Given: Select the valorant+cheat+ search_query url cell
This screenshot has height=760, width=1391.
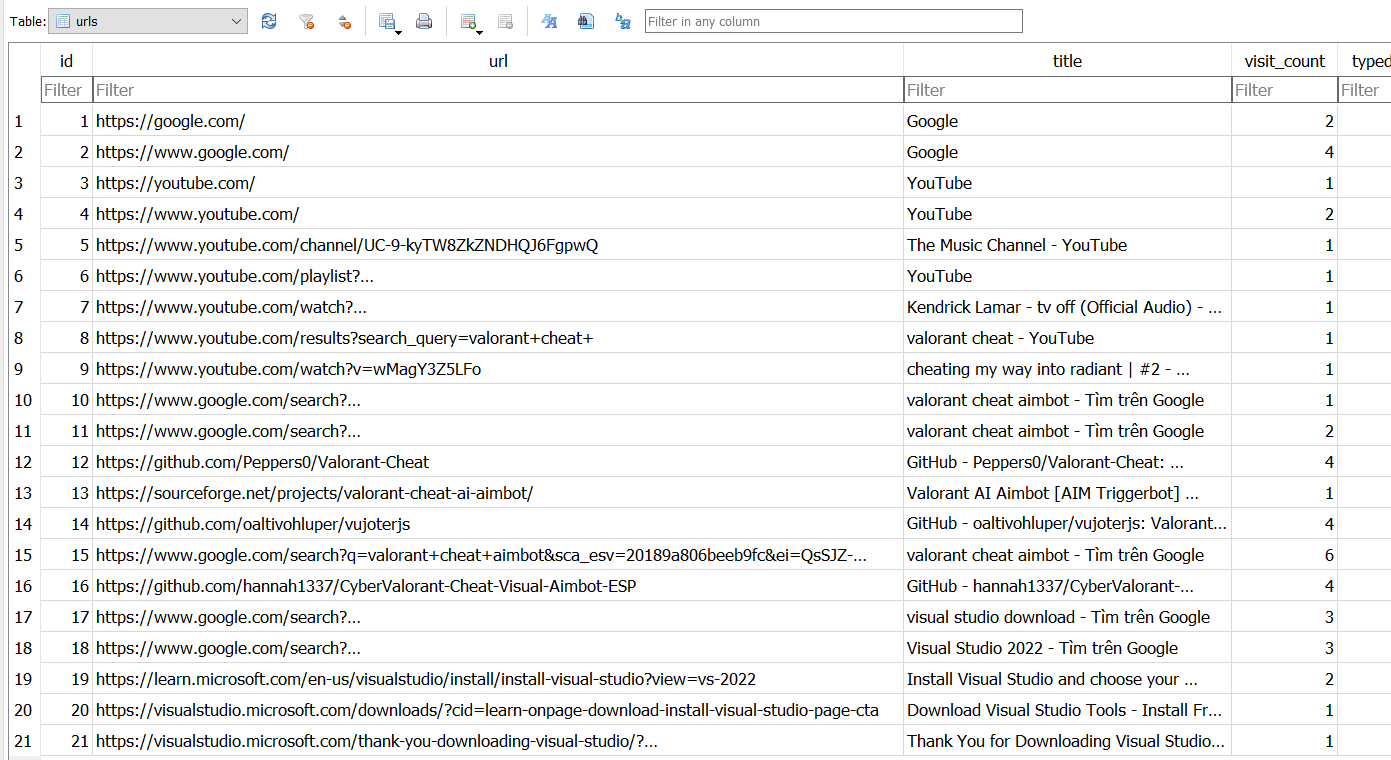Looking at the screenshot, I should coord(498,338).
